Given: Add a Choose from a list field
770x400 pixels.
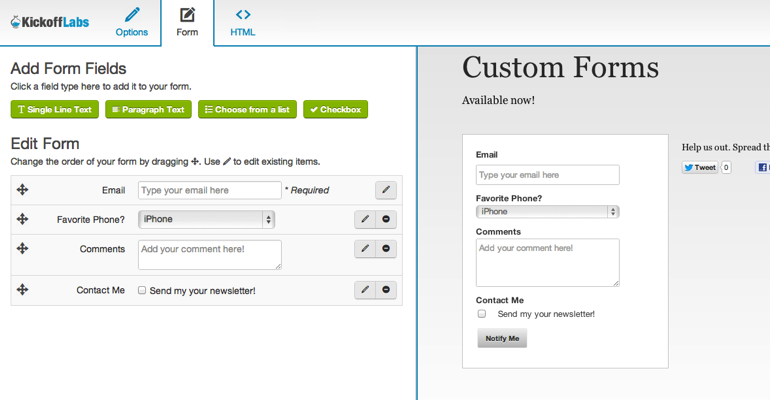Looking at the screenshot, I should pos(247,110).
